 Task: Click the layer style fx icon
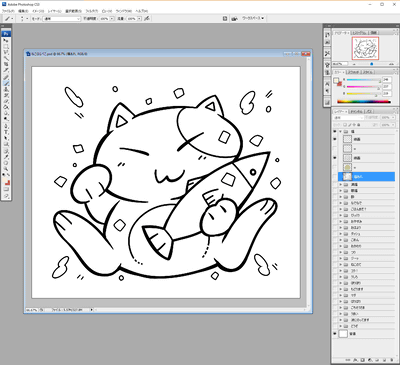point(355,360)
